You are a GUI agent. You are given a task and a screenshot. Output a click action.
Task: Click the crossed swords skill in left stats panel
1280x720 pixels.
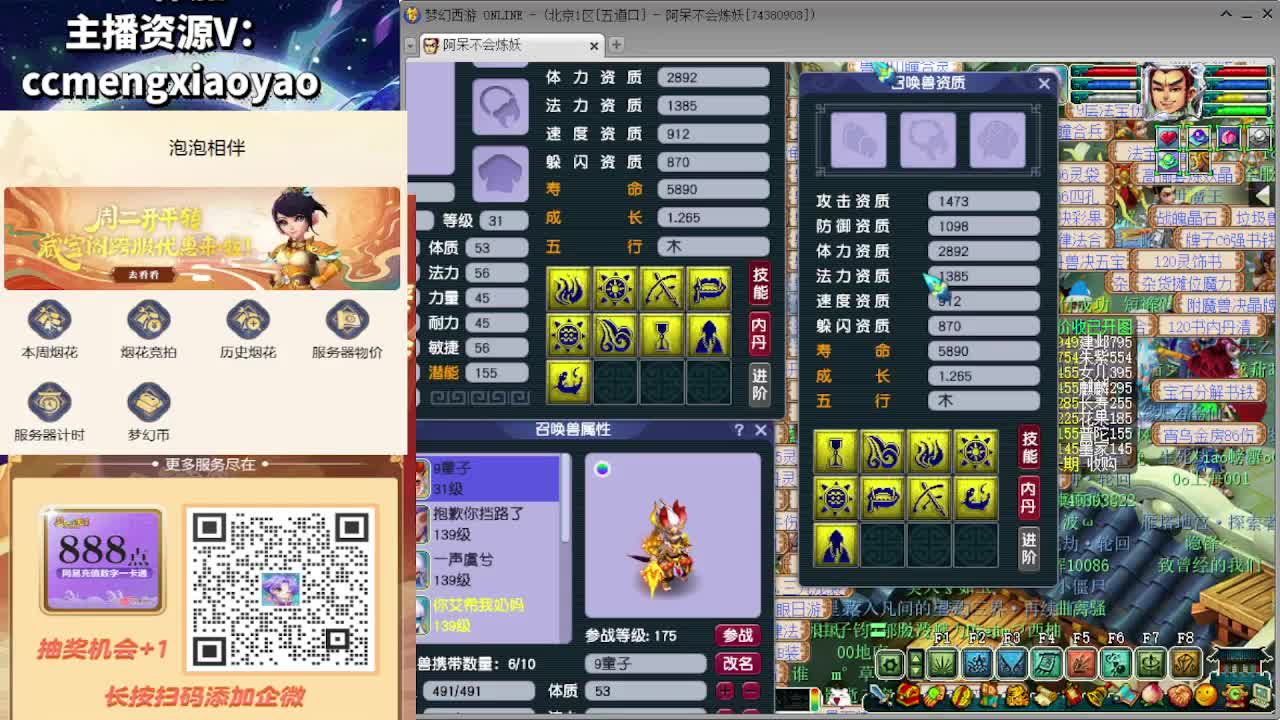tap(662, 289)
